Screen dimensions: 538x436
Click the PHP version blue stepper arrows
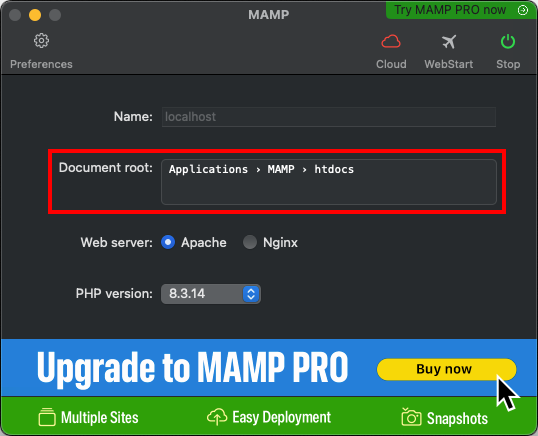[x=251, y=294]
